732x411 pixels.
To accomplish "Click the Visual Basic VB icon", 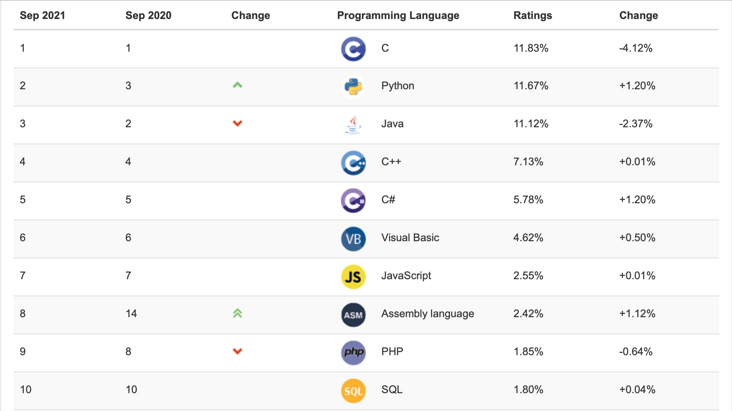I will (x=353, y=238).
